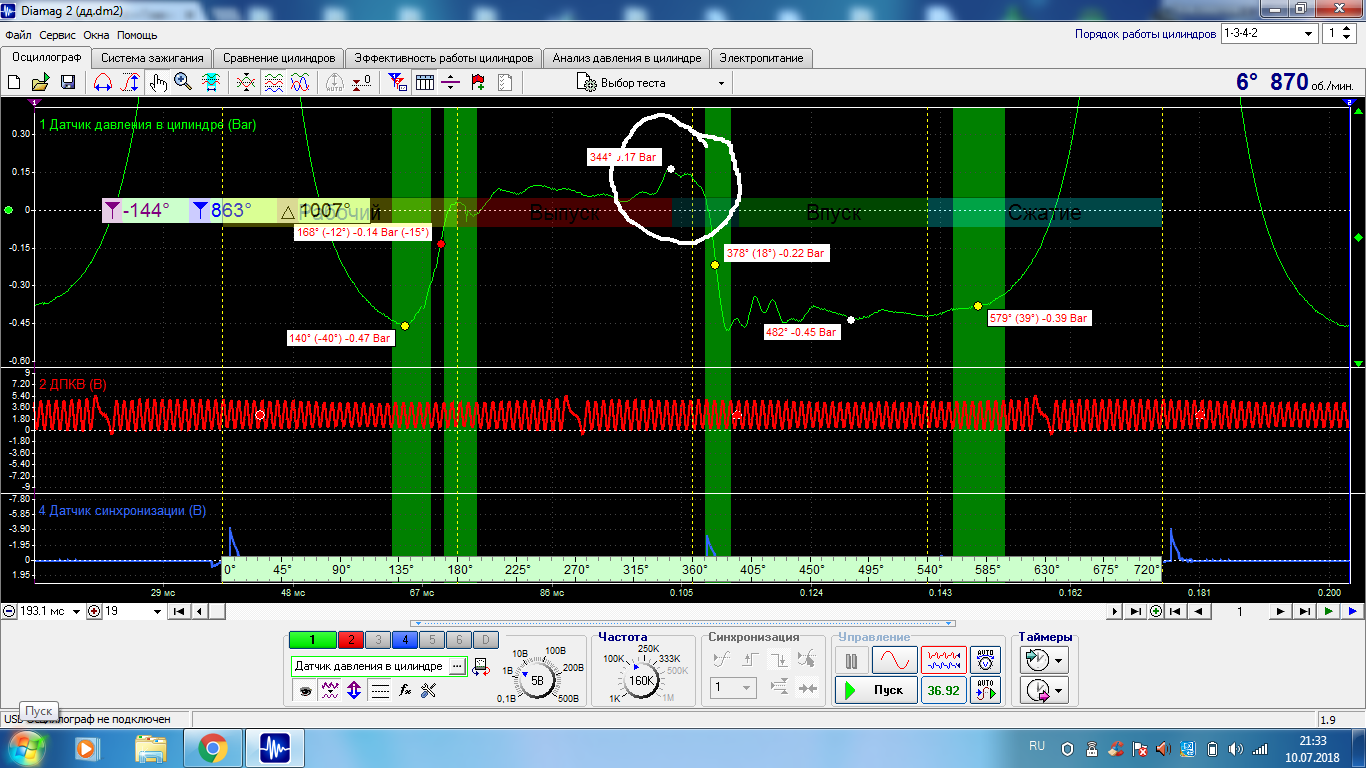Click zoom-in plus icon beside 19
The image size is (1366, 768).
95,611
